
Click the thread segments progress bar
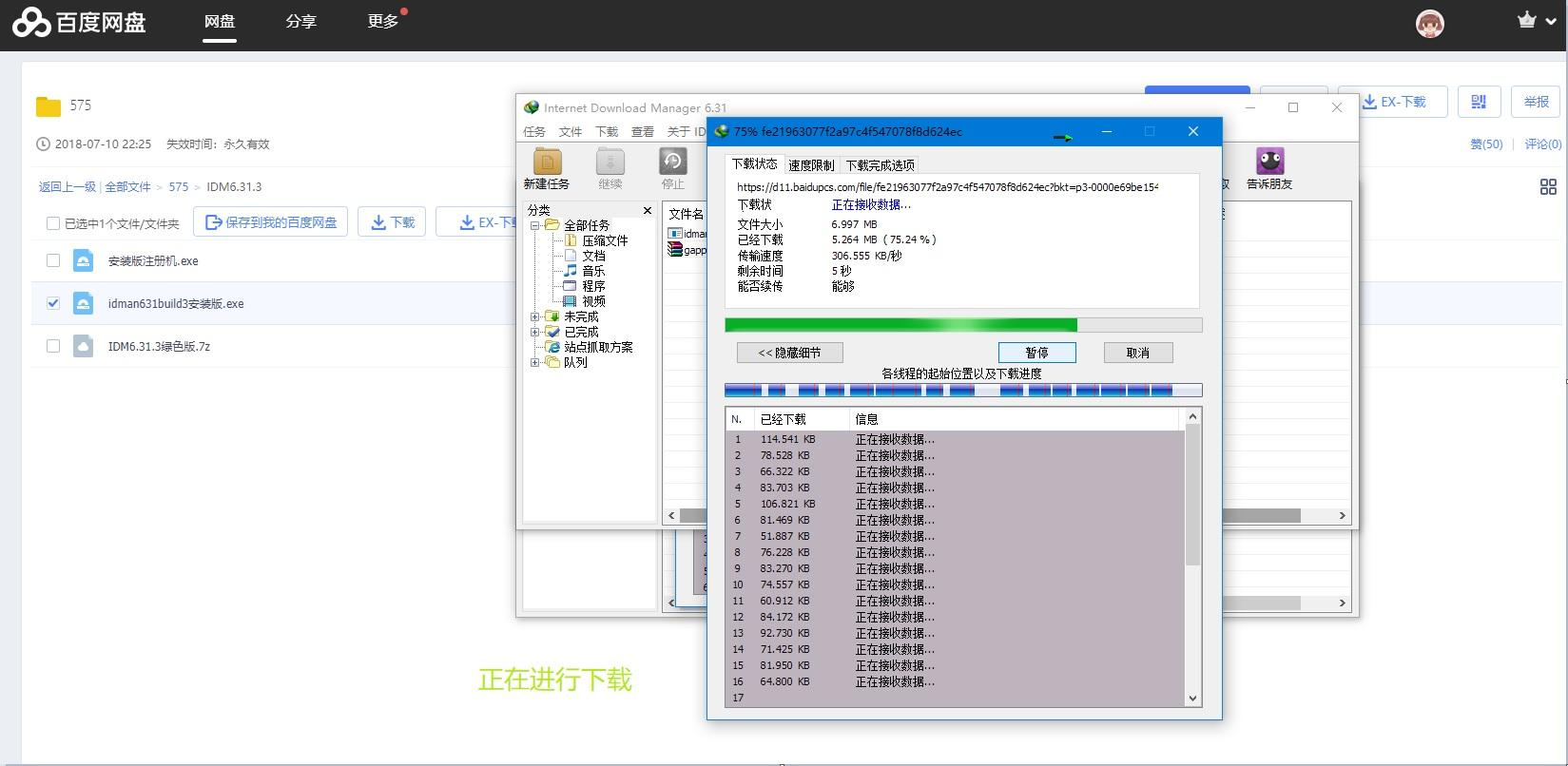(963, 391)
